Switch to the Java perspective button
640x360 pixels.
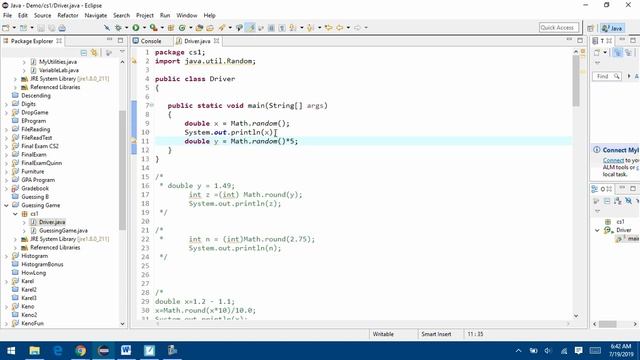[x=612, y=28]
